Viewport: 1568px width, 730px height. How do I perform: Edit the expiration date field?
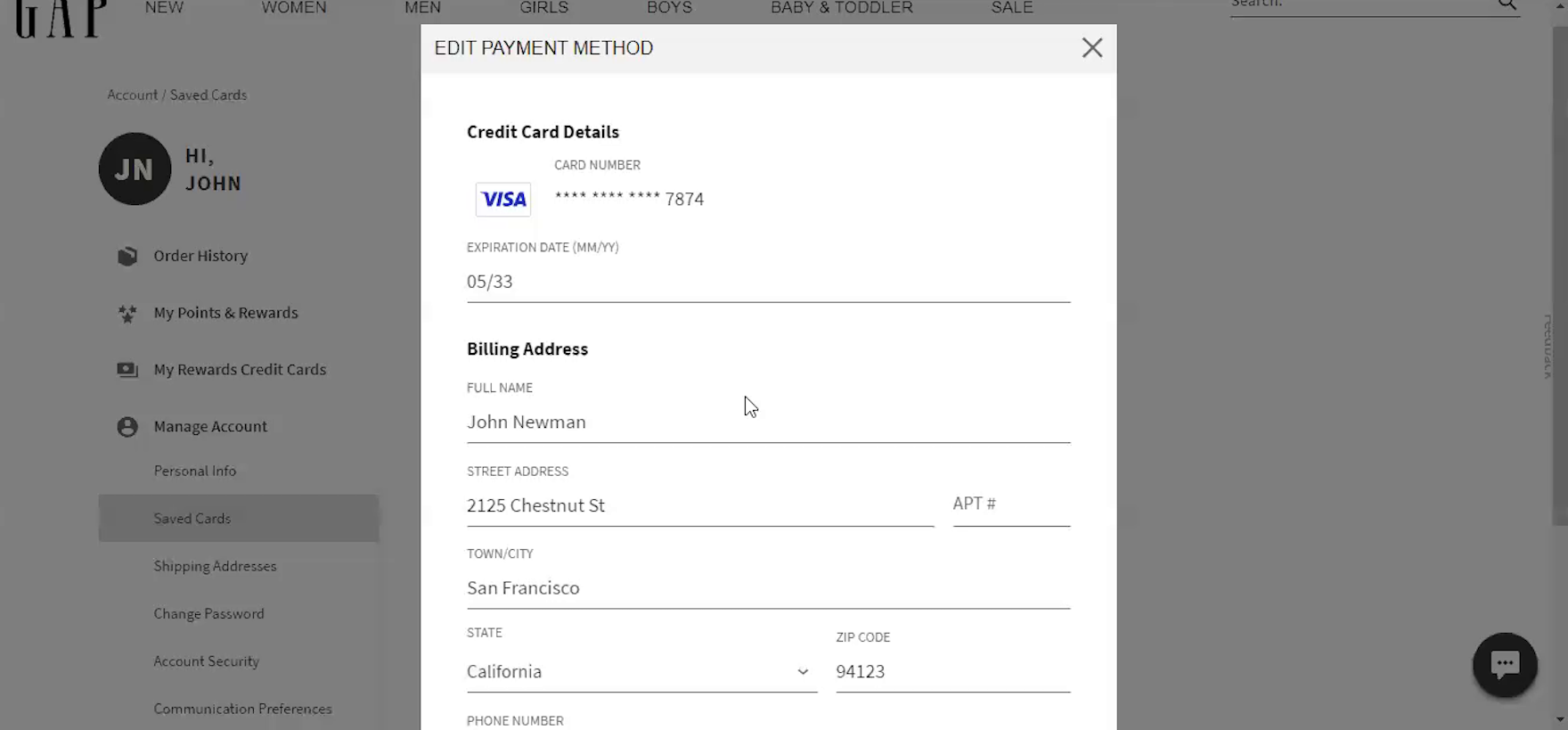coord(767,283)
